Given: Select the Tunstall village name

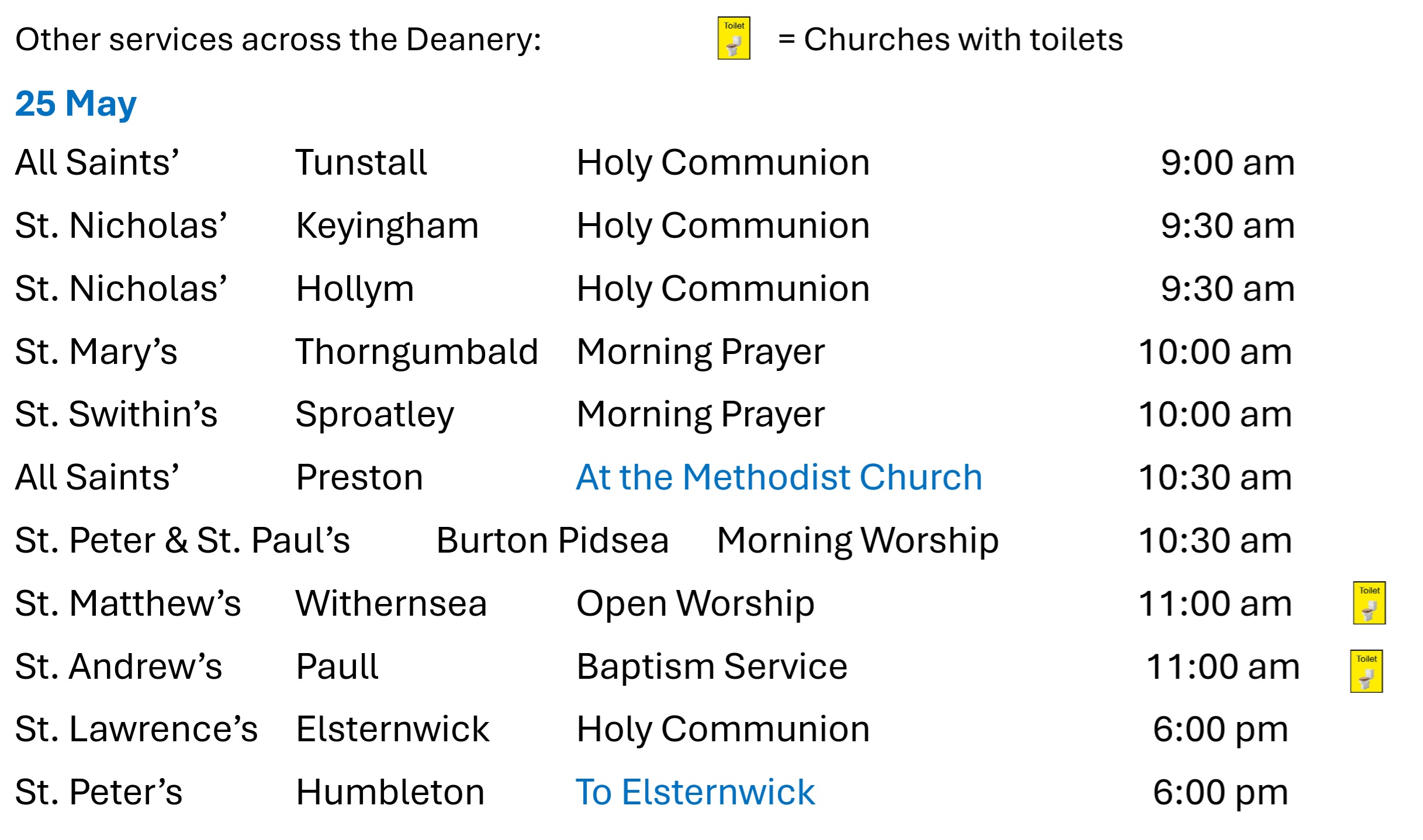Looking at the screenshot, I should point(362,162).
